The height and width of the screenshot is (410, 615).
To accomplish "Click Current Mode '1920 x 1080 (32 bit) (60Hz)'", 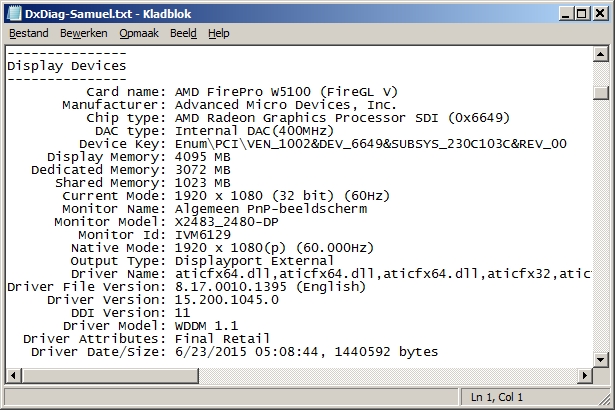I will [x=282, y=196].
